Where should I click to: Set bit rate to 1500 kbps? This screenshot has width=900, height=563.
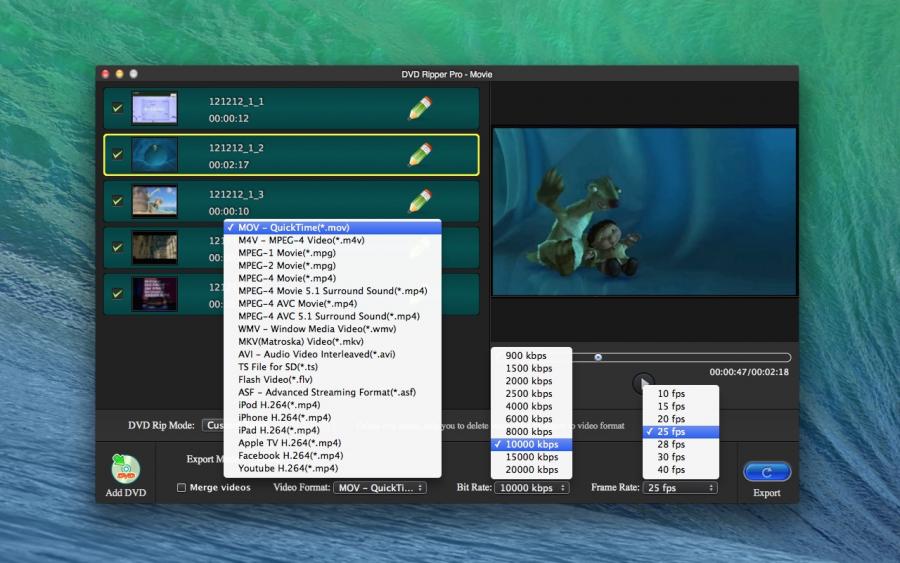click(532, 368)
